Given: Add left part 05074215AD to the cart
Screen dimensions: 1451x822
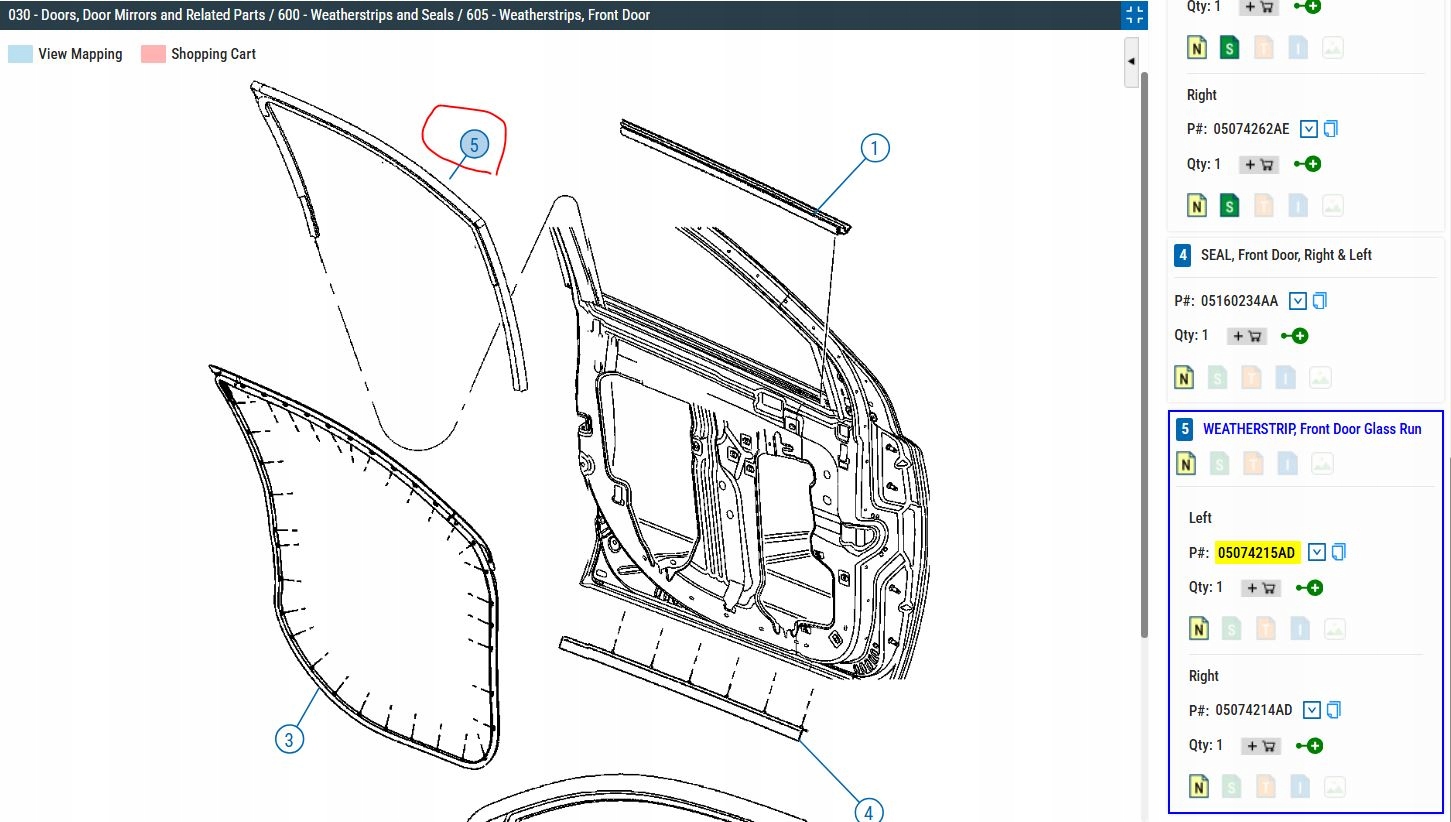Looking at the screenshot, I should (1260, 588).
